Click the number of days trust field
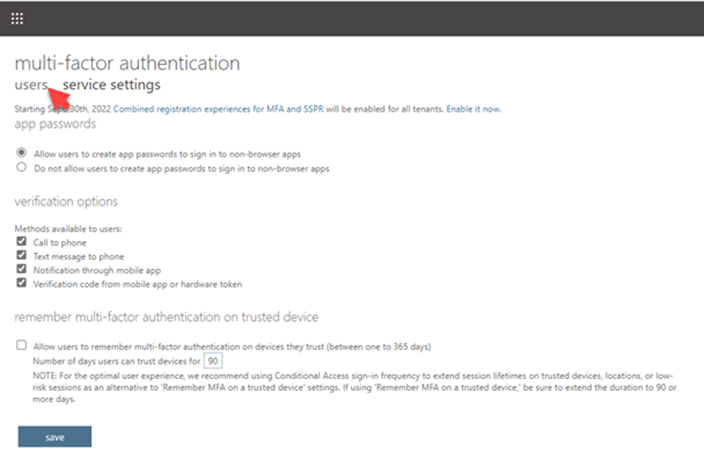This screenshot has width=704, height=474. (212, 359)
